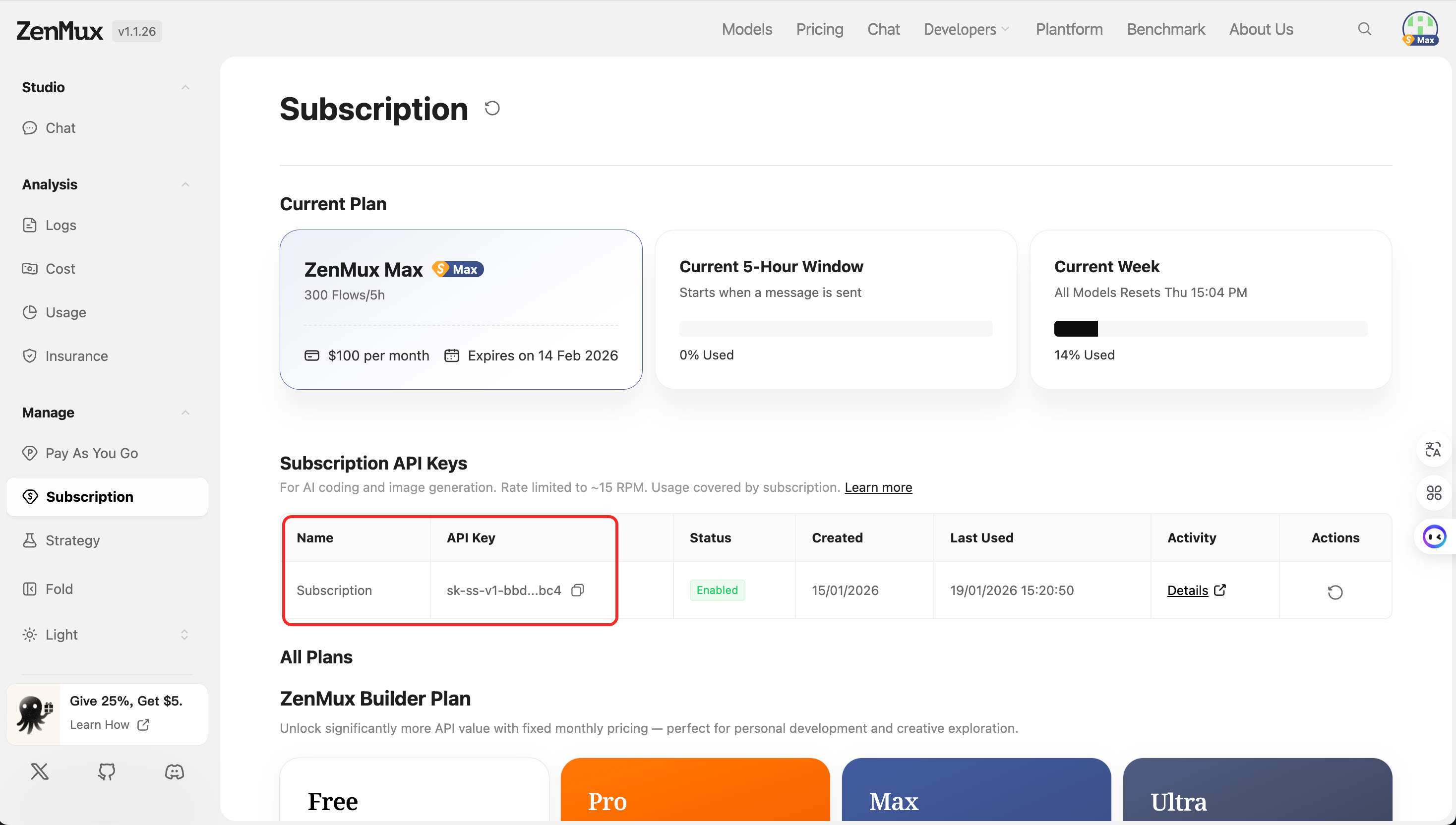
Task: Click the refresh icon beside Subscription title
Action: (492, 108)
